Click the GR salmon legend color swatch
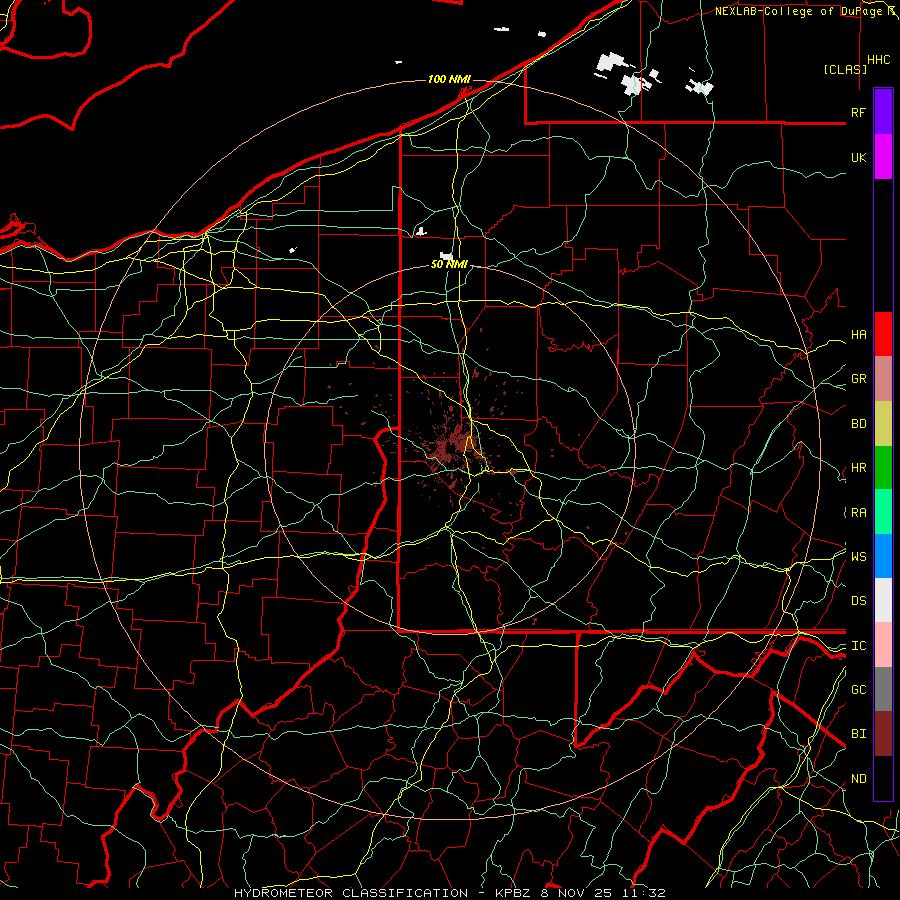Viewport: 900px width, 900px height. click(x=883, y=378)
